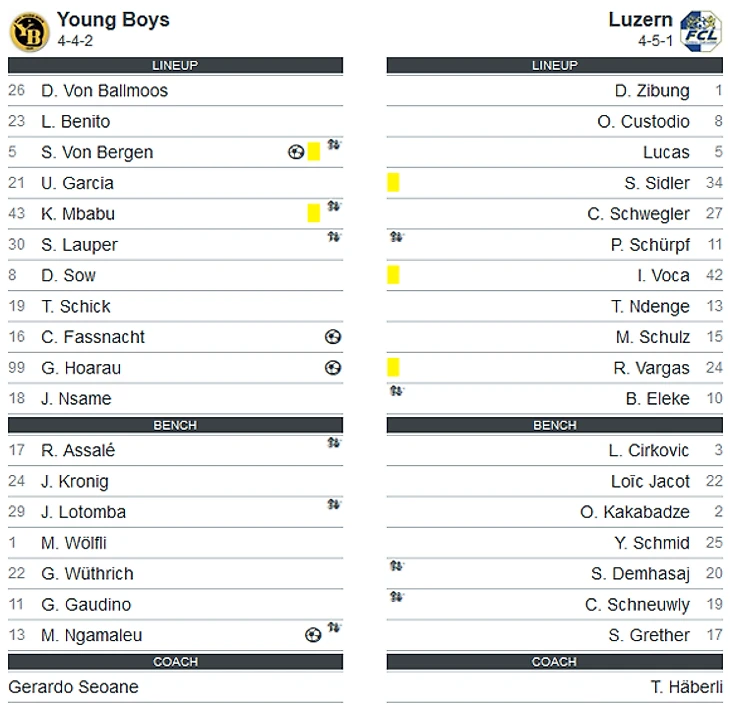730x706 pixels.
Task: Click C. Fassnacht's goal ball icon
Action: click(x=333, y=337)
